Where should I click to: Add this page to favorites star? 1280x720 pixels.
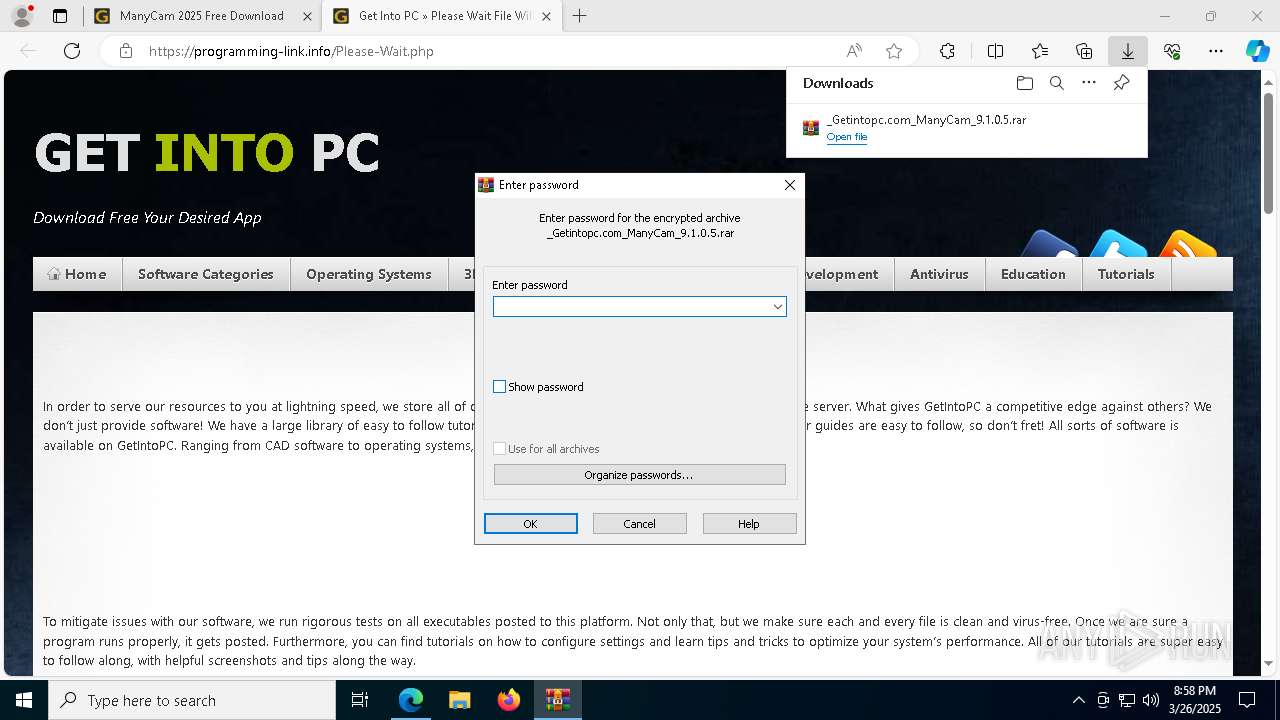click(894, 51)
